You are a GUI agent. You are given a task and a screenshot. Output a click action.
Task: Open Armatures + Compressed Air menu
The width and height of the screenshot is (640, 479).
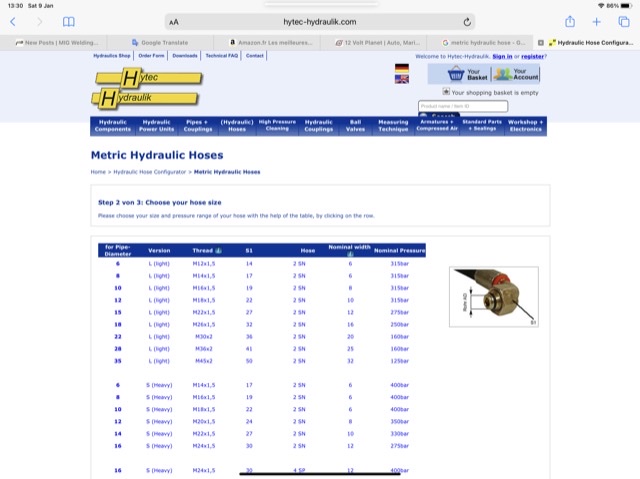tap(437, 125)
